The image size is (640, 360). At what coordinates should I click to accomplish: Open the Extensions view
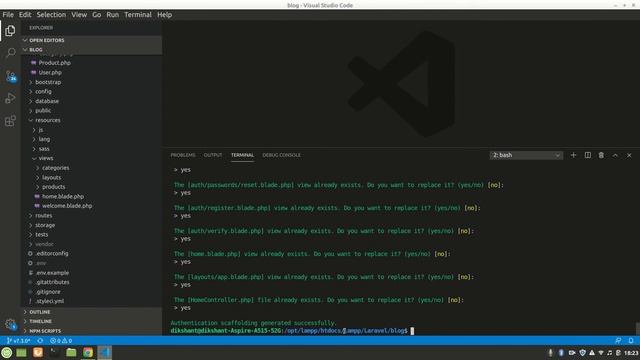[x=10, y=121]
